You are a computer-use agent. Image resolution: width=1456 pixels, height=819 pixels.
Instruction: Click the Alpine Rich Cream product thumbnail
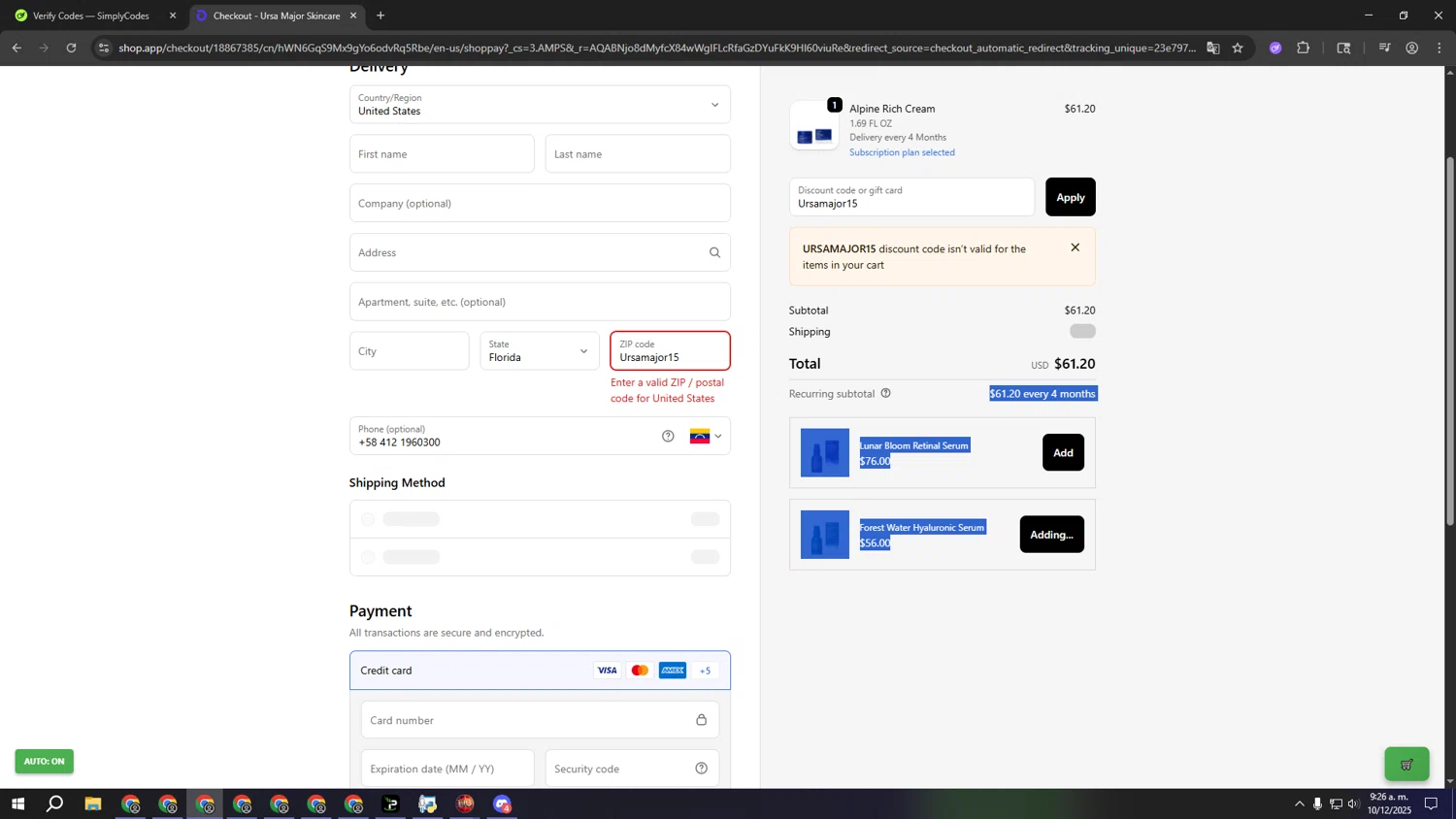click(x=813, y=126)
